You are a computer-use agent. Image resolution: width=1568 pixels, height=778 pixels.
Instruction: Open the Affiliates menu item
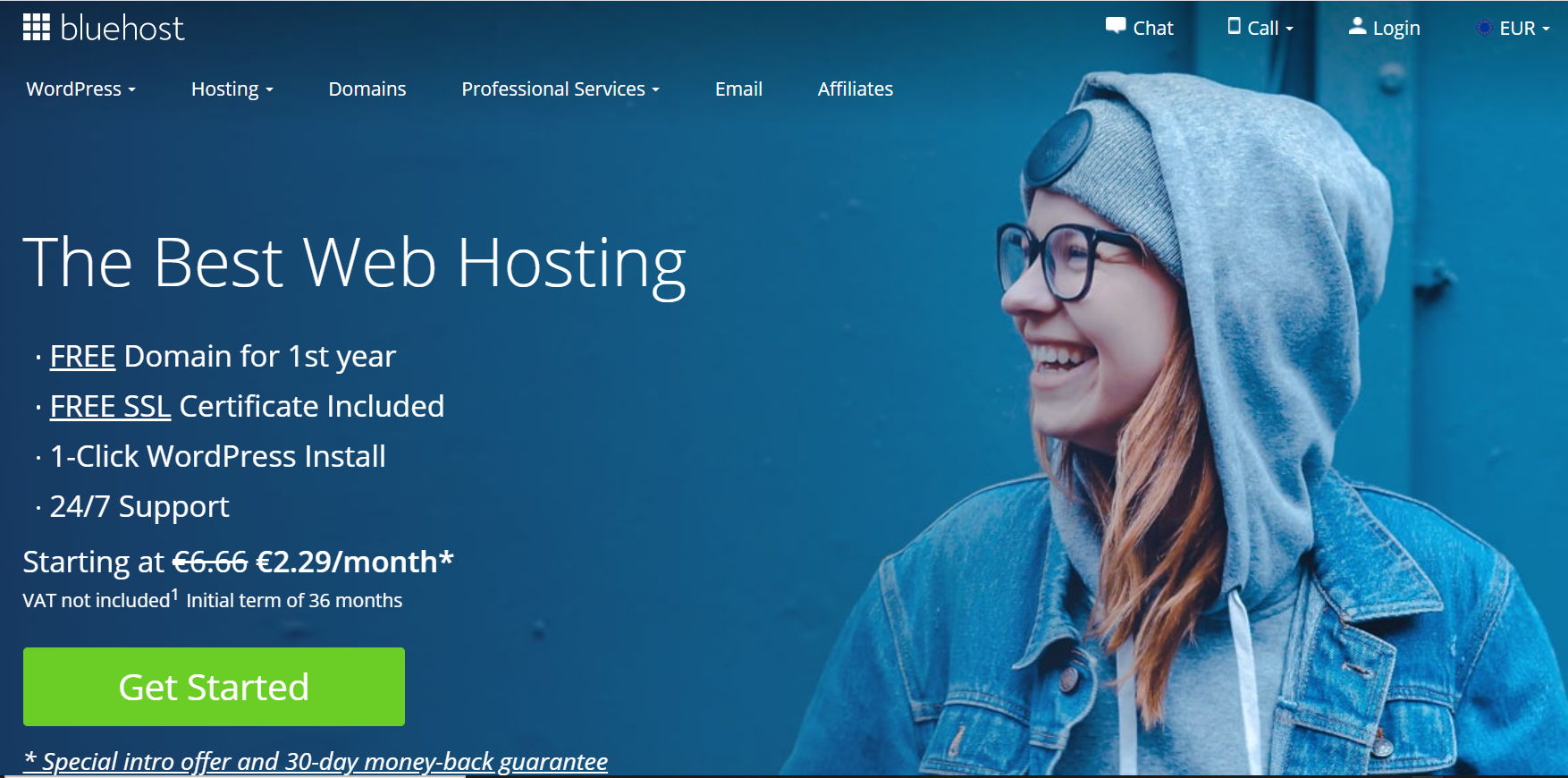click(855, 89)
